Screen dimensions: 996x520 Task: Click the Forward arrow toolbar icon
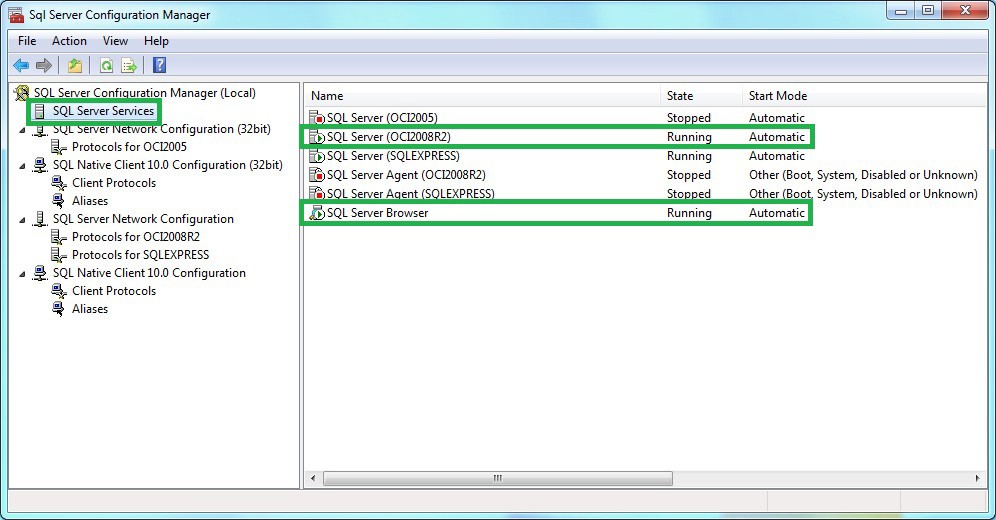tap(44, 65)
